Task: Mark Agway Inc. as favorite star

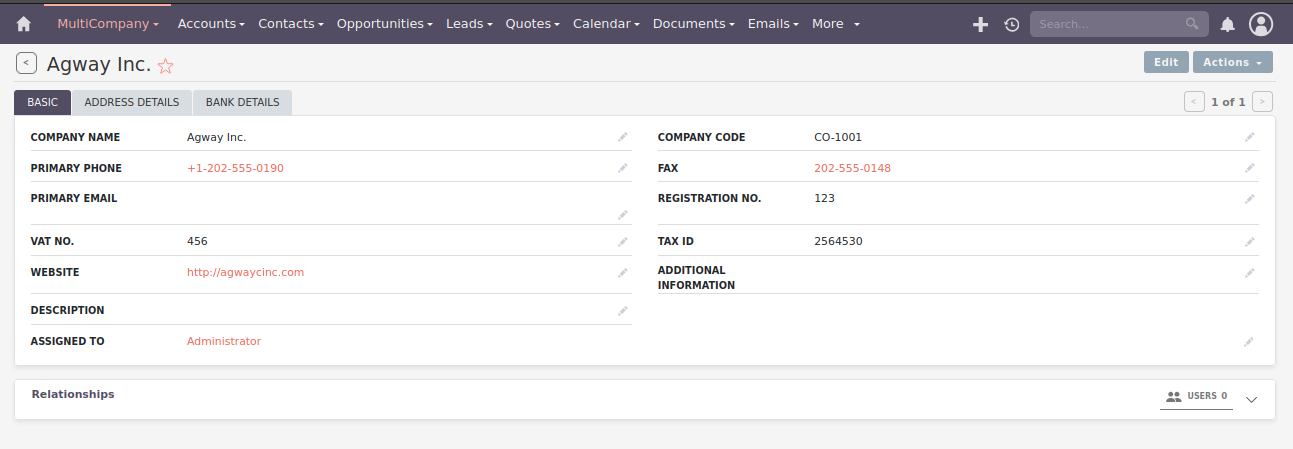Action: pos(166,66)
